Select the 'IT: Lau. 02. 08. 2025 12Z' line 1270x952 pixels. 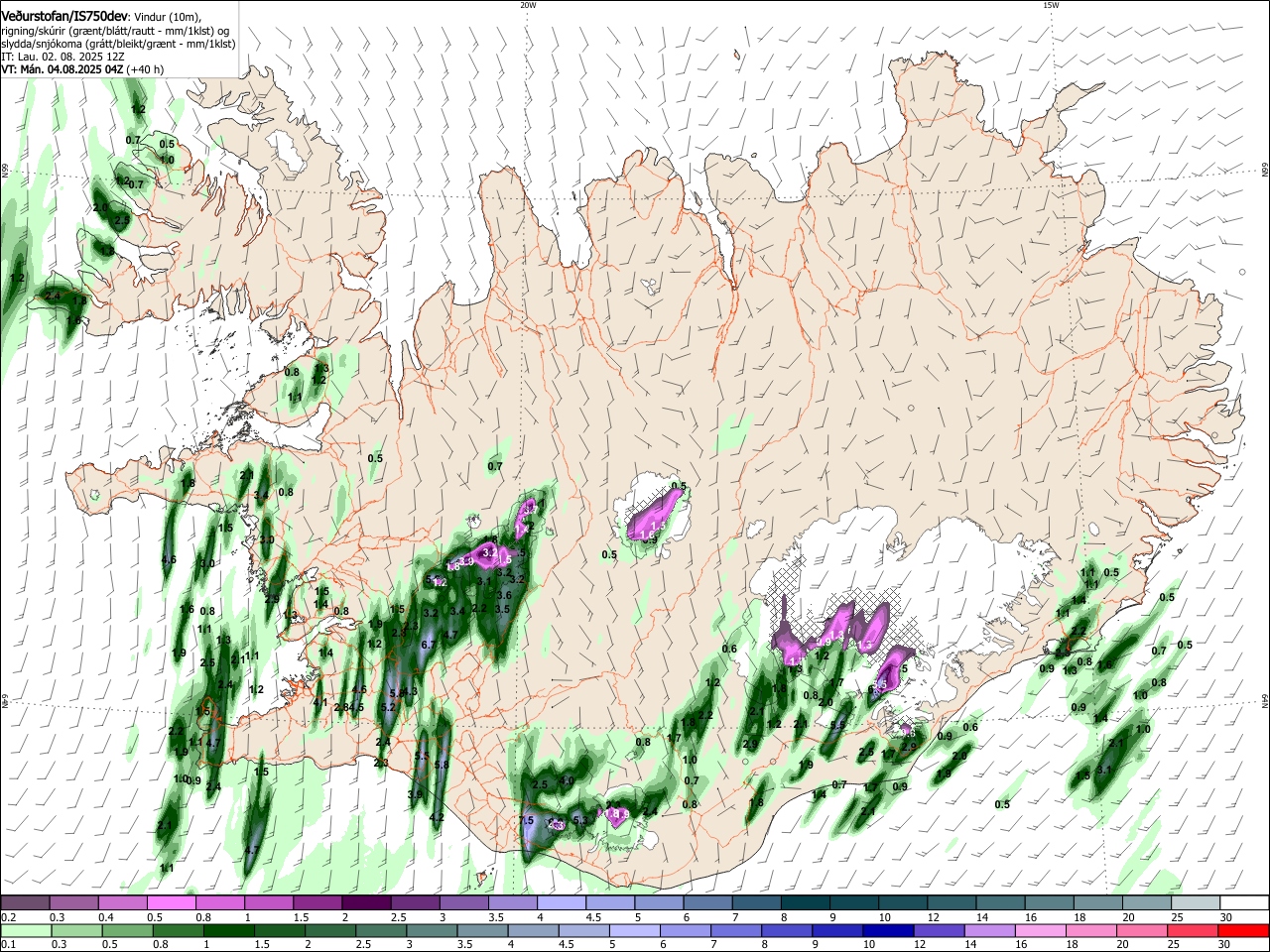click(63, 57)
